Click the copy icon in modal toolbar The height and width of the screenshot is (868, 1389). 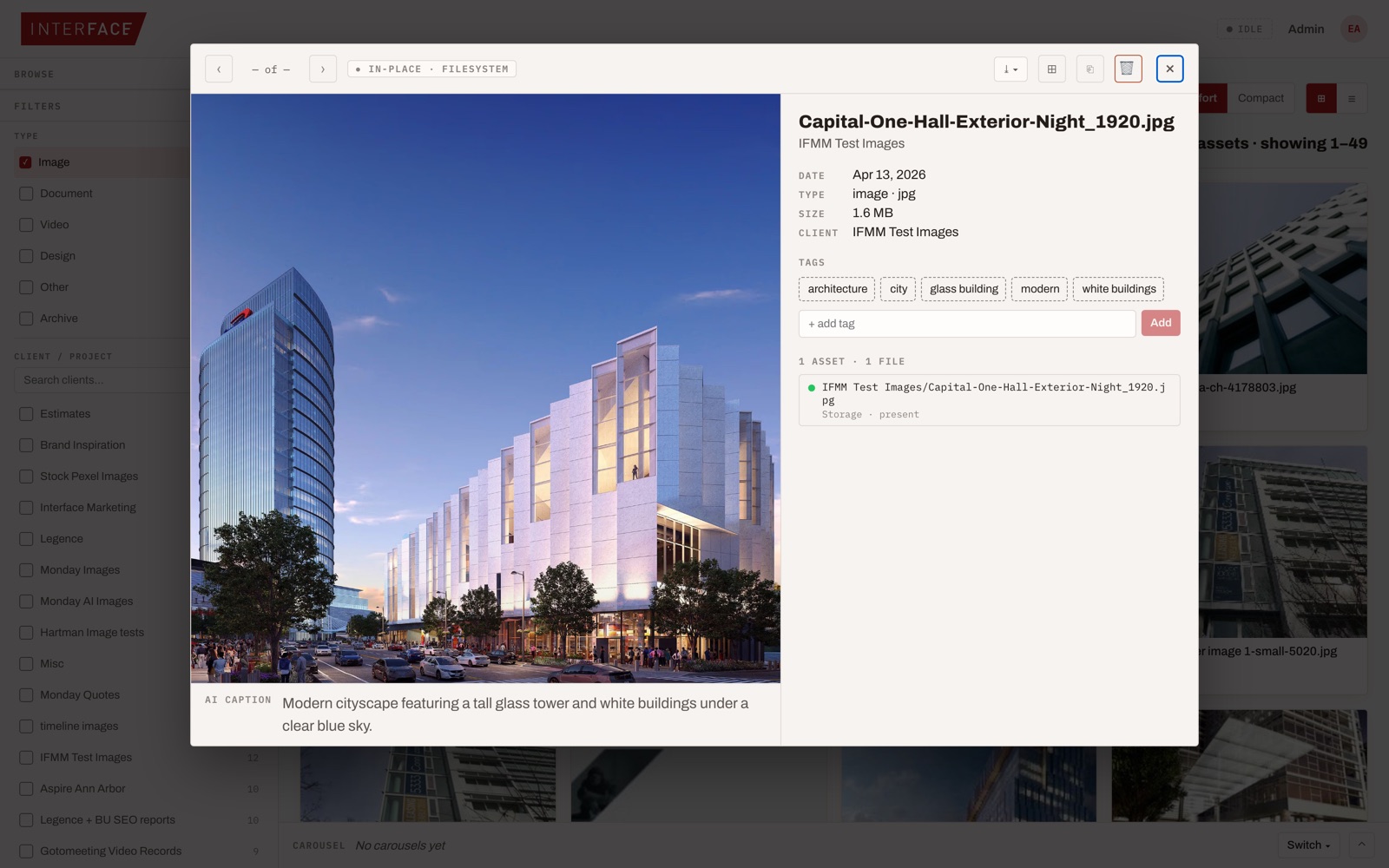click(1089, 69)
